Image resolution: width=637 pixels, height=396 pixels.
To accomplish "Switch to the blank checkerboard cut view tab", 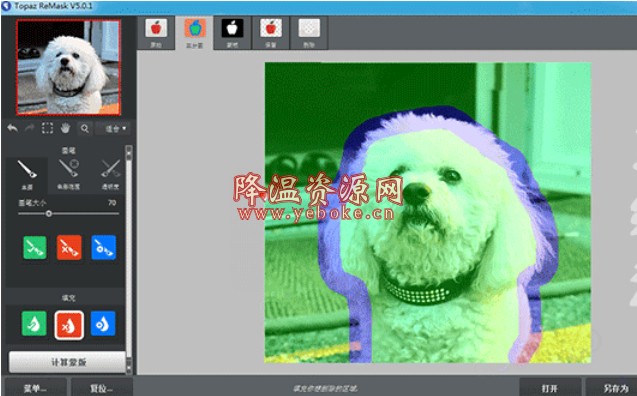I will tap(309, 33).
